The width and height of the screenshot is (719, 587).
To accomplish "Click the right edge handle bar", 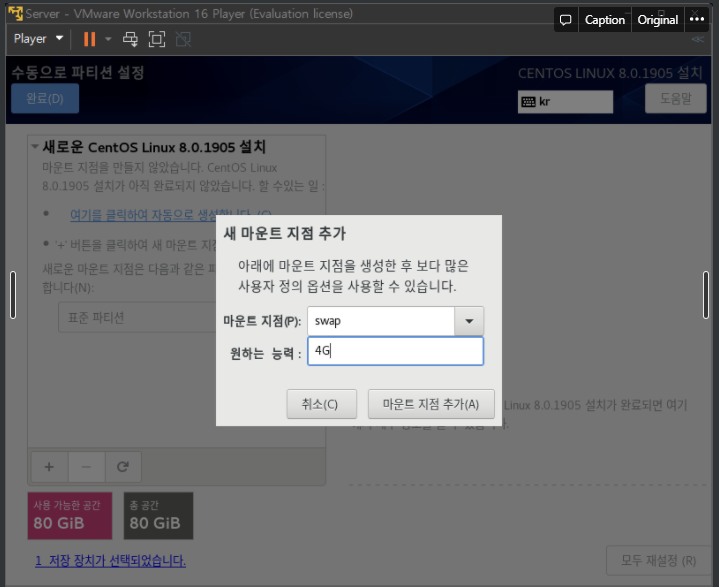I will pos(706,295).
